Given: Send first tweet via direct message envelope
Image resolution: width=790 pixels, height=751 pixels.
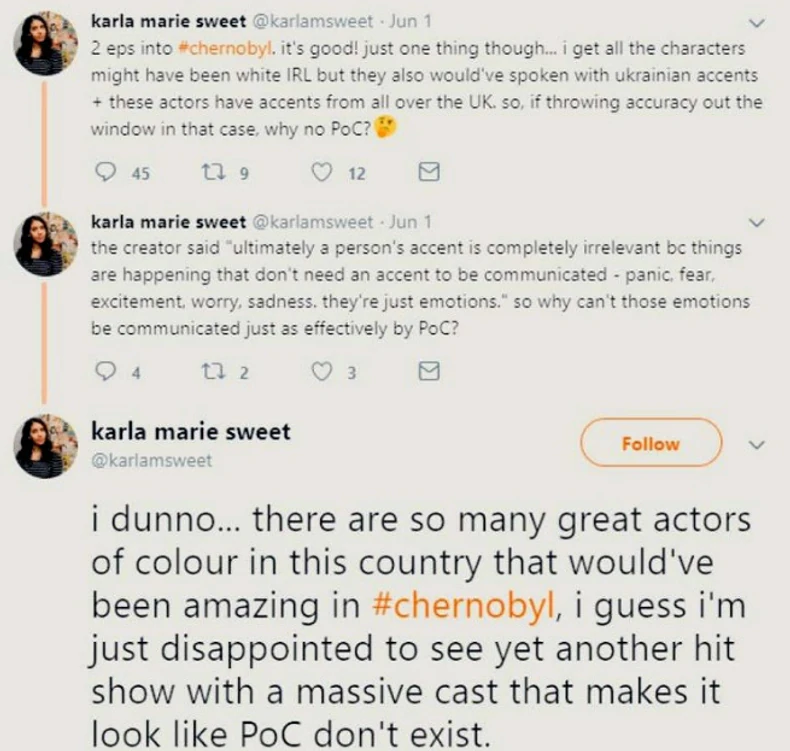Looking at the screenshot, I should coord(428,173).
